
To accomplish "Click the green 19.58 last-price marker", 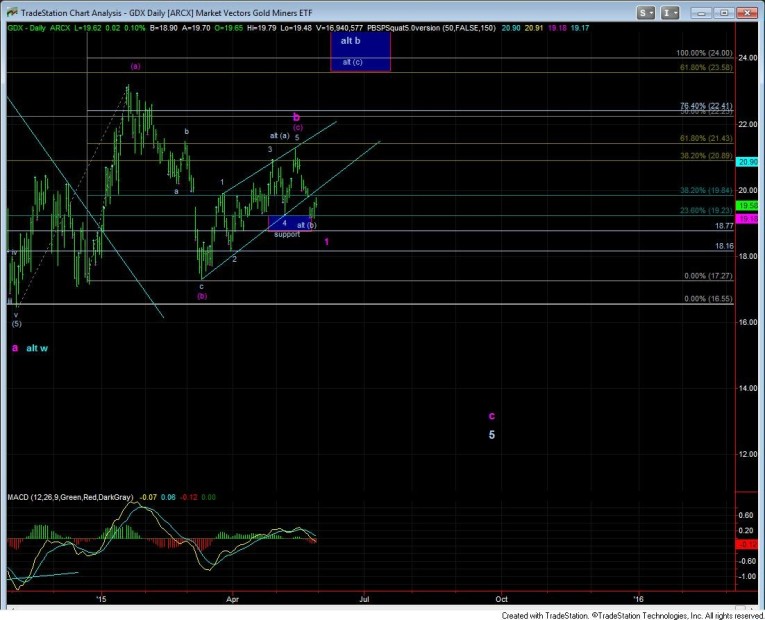I will pyautogui.click(x=748, y=205).
